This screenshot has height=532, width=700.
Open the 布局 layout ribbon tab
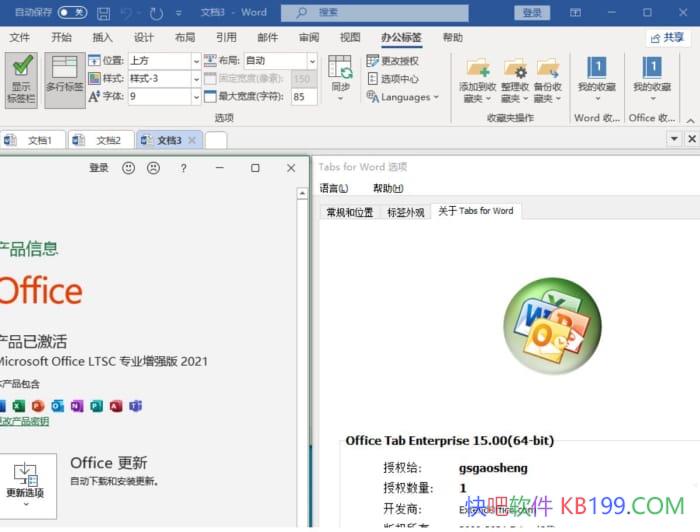tap(185, 37)
